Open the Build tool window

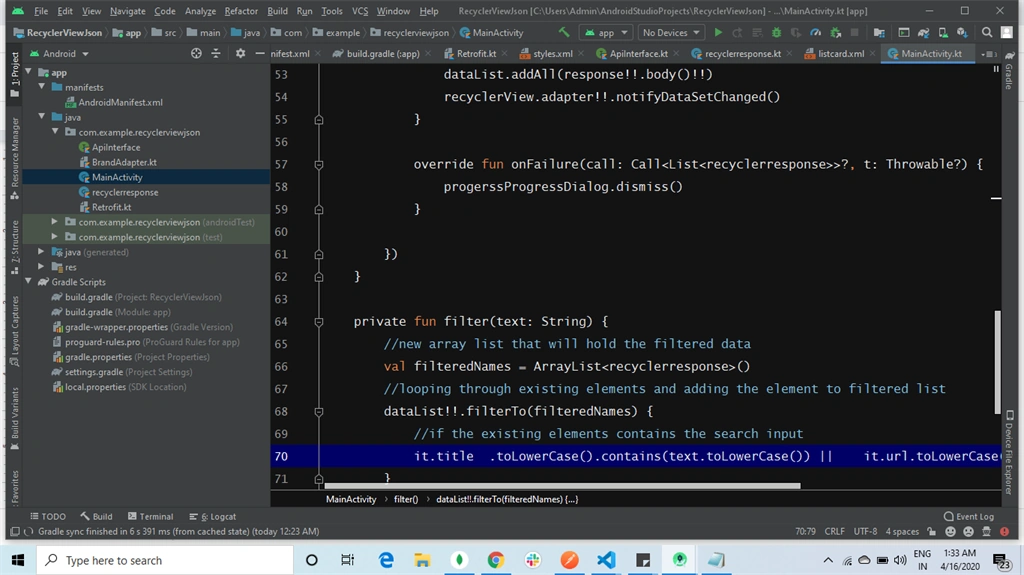click(96, 516)
